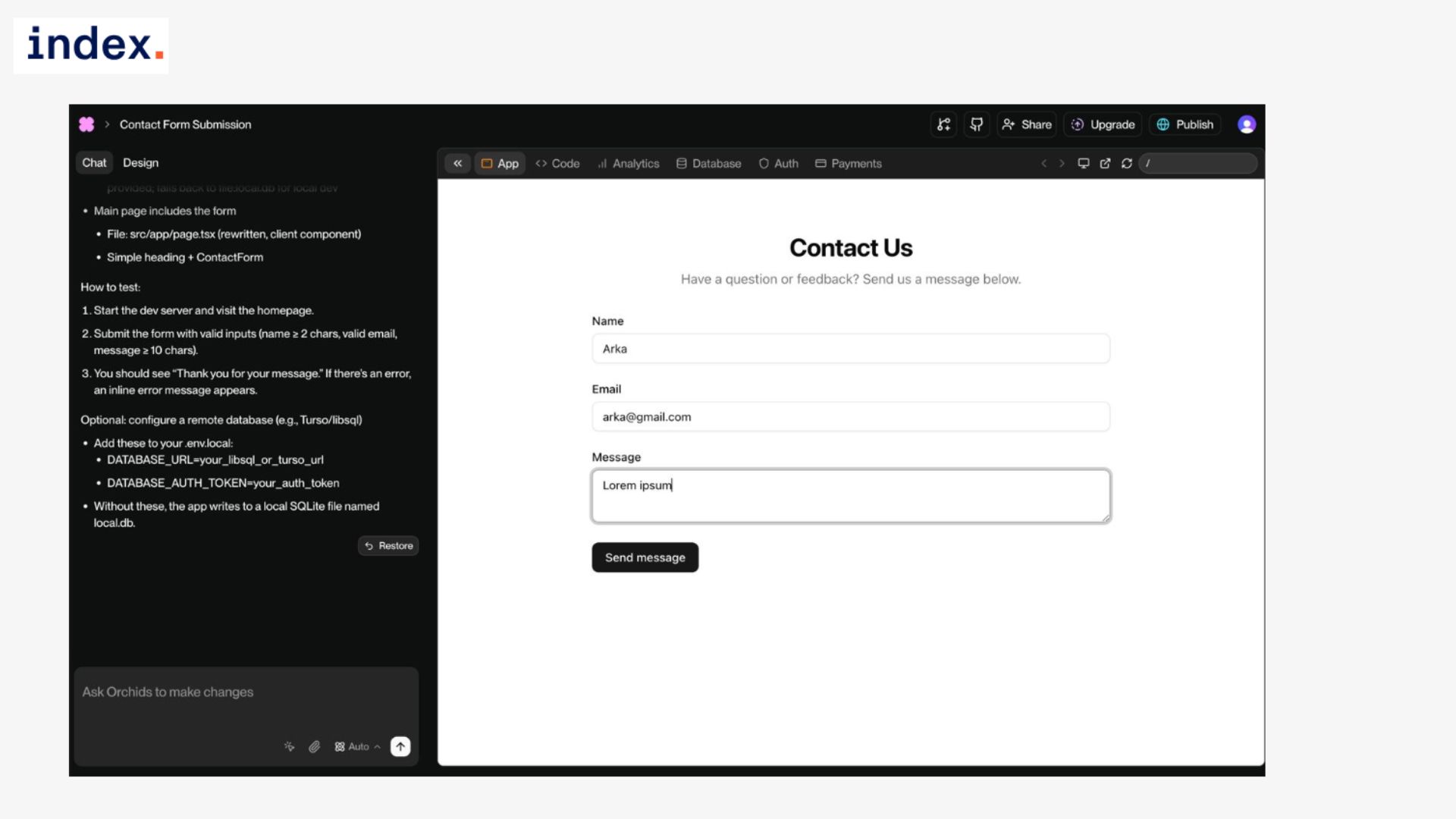
Task: Click the attach file paperclip icon
Action: click(x=314, y=747)
